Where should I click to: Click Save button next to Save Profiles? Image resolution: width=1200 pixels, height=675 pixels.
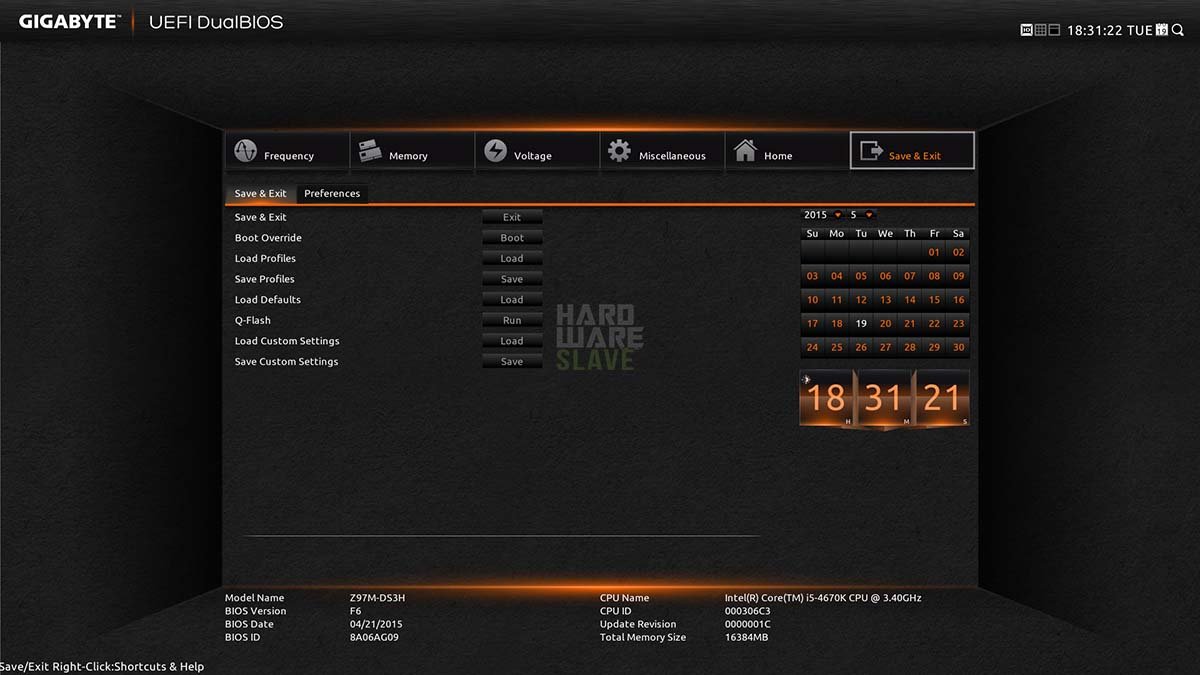click(x=512, y=279)
